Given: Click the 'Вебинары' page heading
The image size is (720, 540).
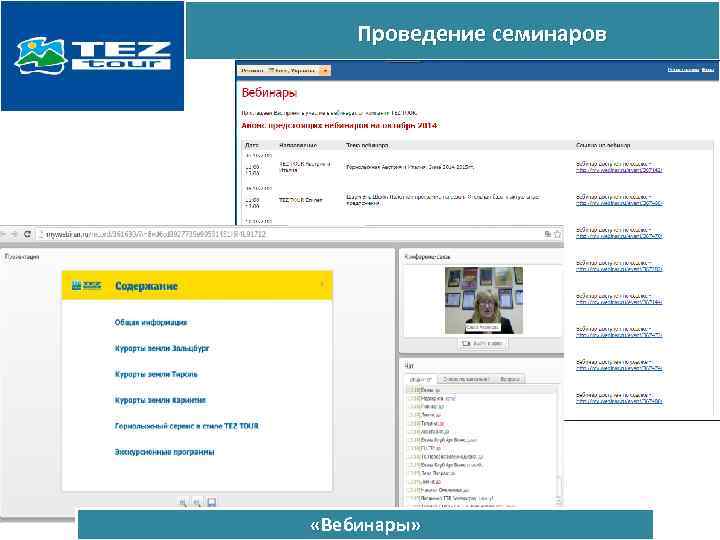Looking at the screenshot, I should (x=269, y=93).
